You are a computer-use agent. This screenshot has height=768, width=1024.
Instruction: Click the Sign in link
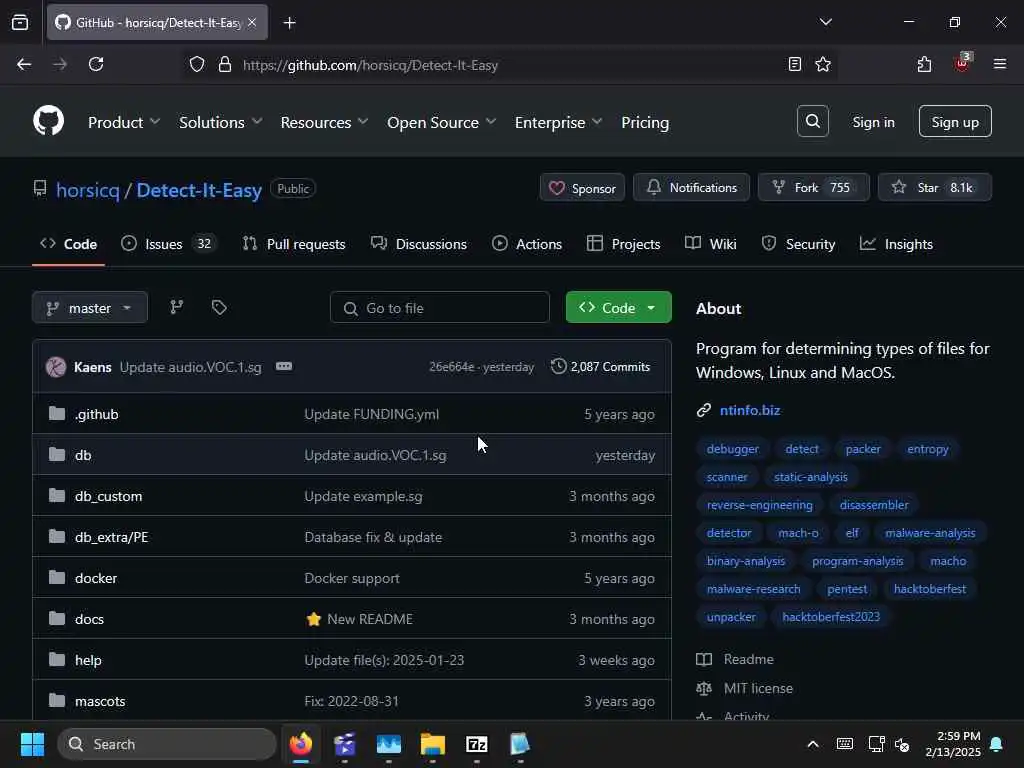[x=873, y=122]
